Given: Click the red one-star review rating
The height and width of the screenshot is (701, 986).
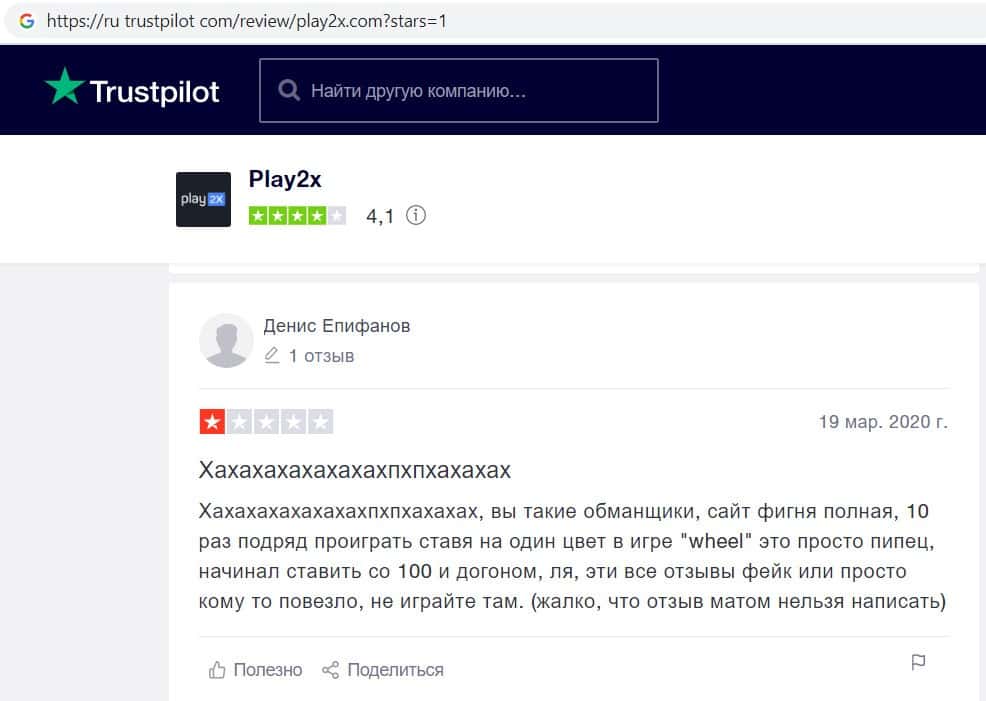Looking at the screenshot, I should click(266, 422).
